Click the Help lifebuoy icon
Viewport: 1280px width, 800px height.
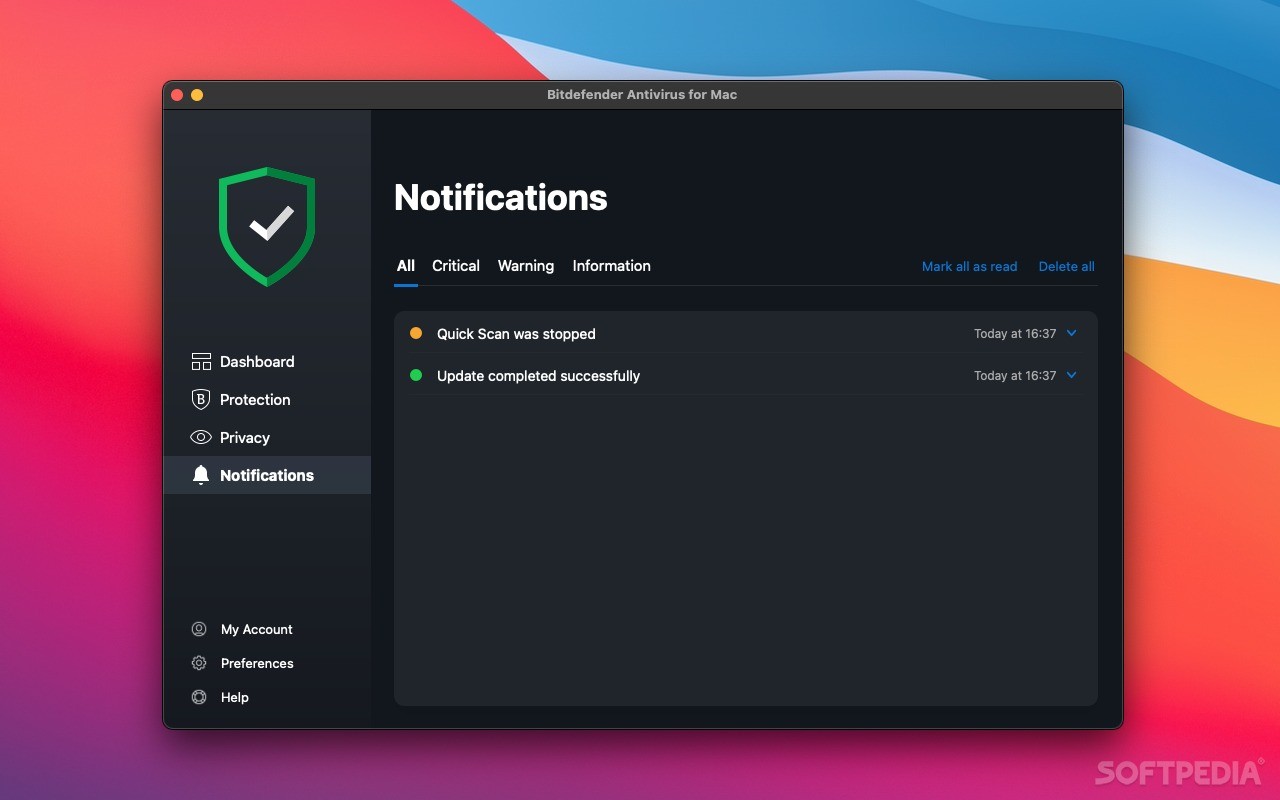point(199,697)
